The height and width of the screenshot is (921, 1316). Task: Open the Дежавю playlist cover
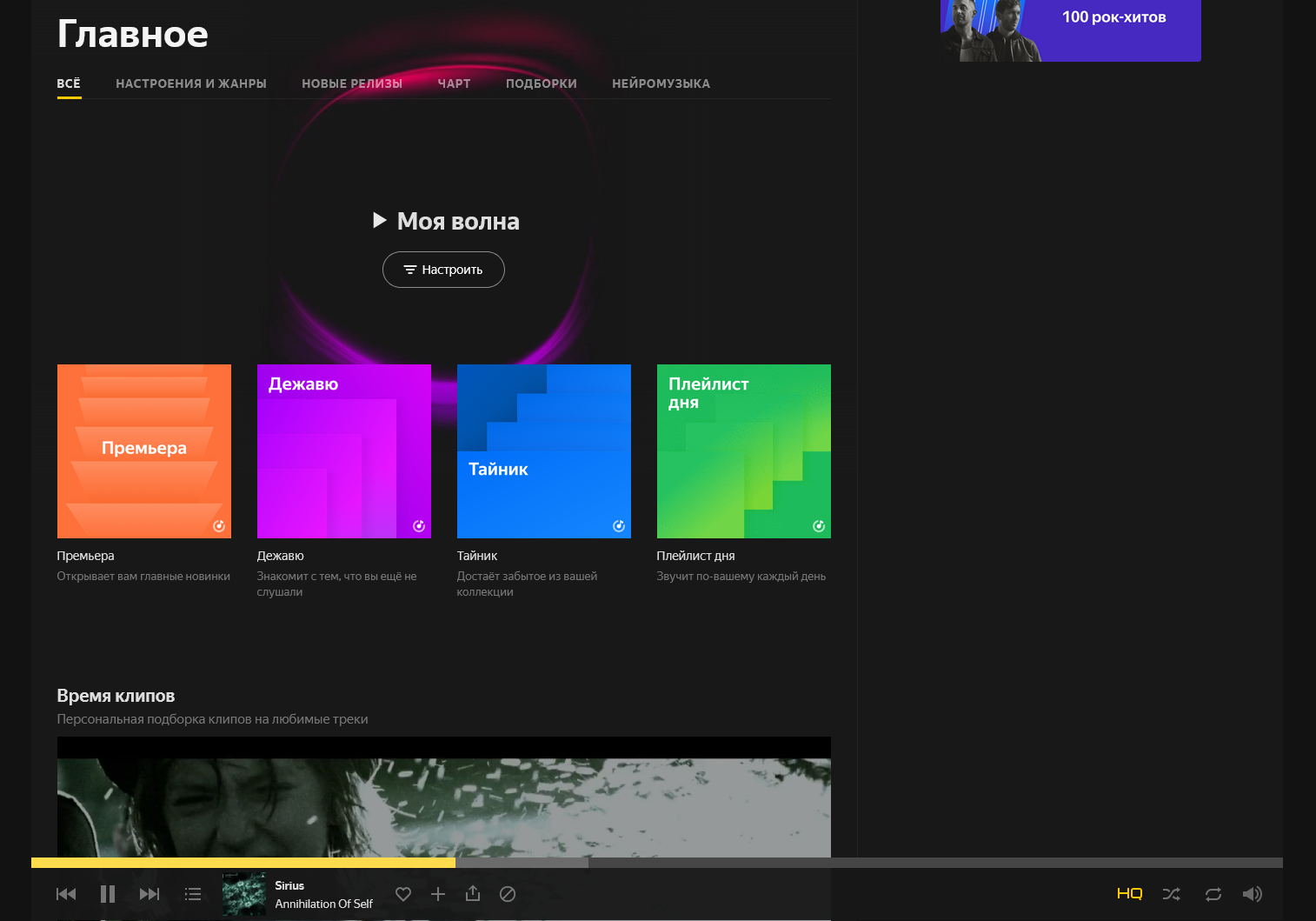pyautogui.click(x=344, y=451)
